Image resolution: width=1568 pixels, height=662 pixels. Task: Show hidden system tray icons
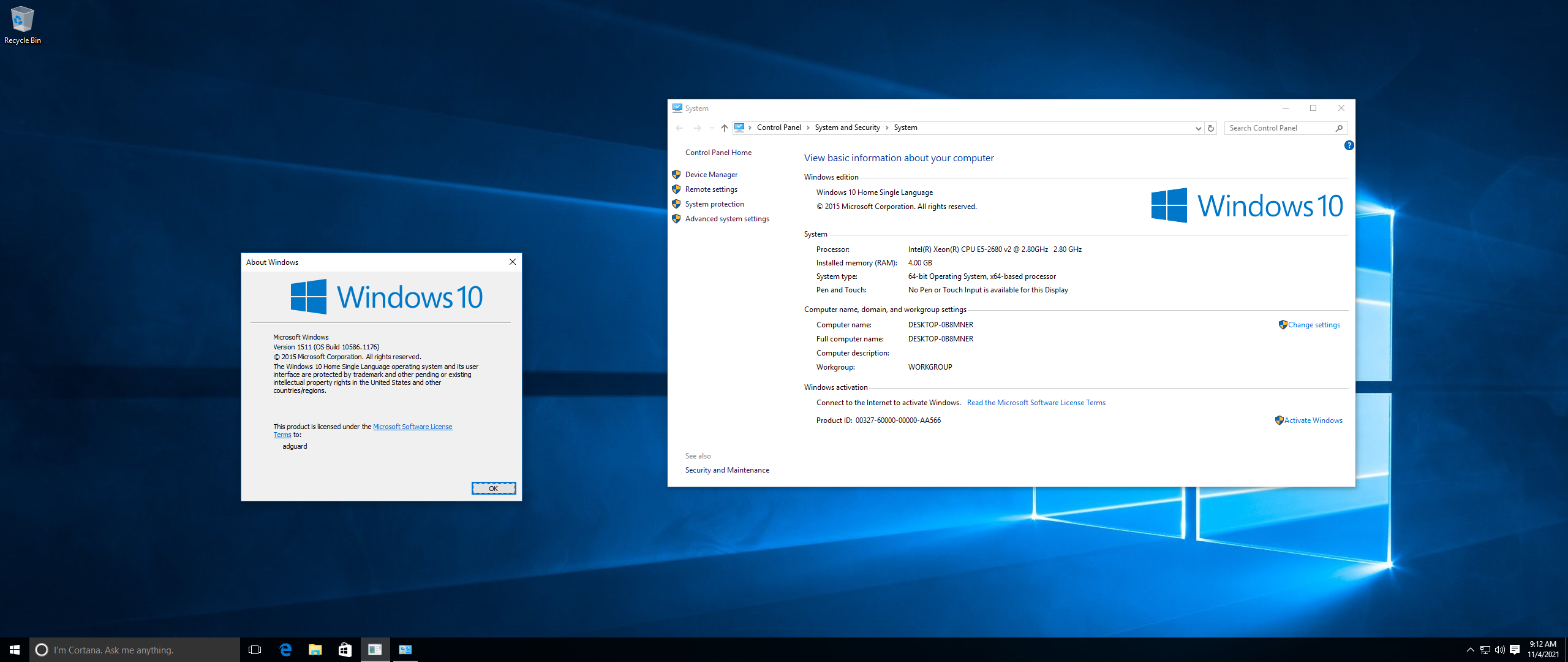pyautogui.click(x=1470, y=650)
